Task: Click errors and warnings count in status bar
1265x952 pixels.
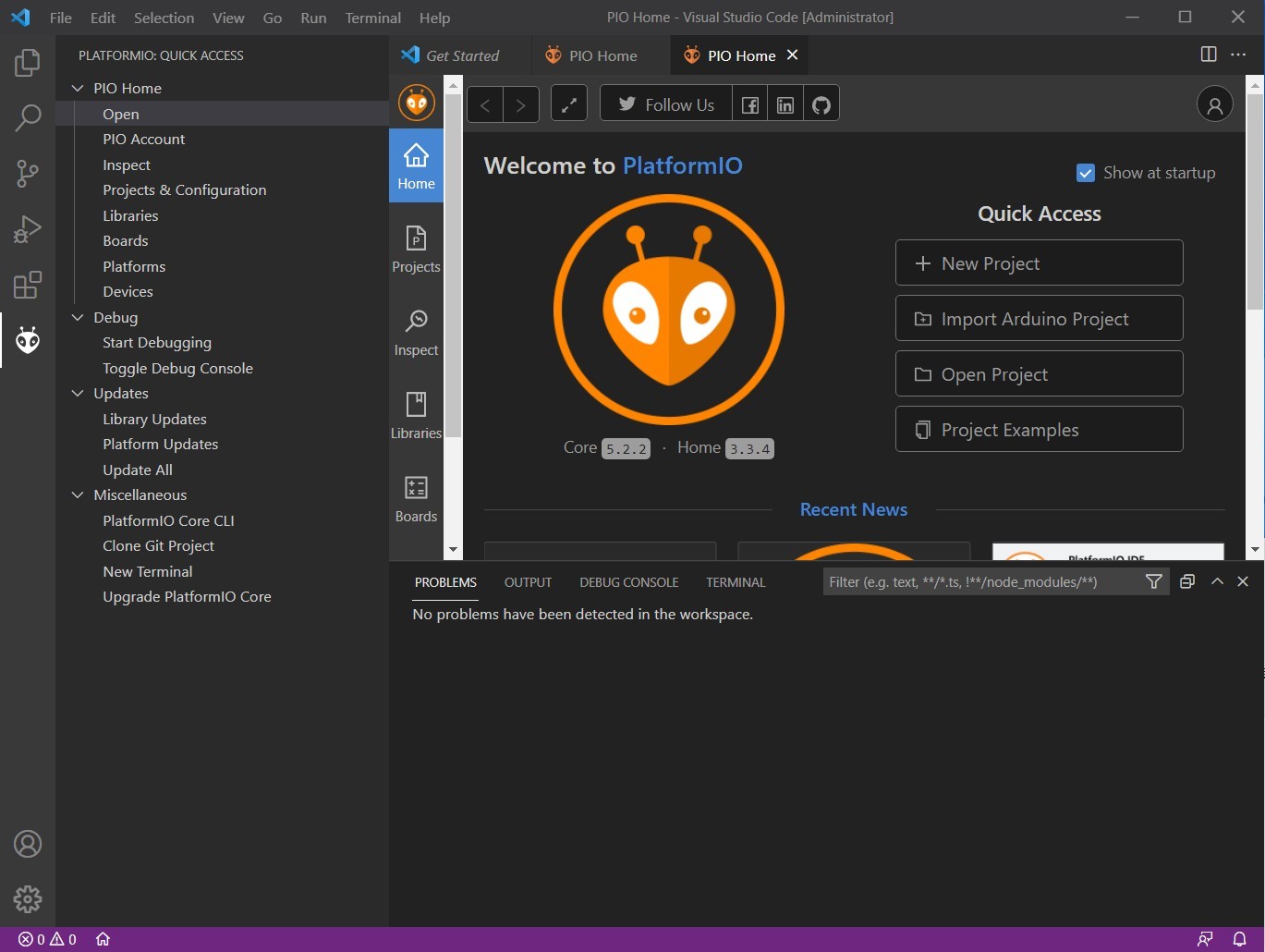Action: [47, 939]
